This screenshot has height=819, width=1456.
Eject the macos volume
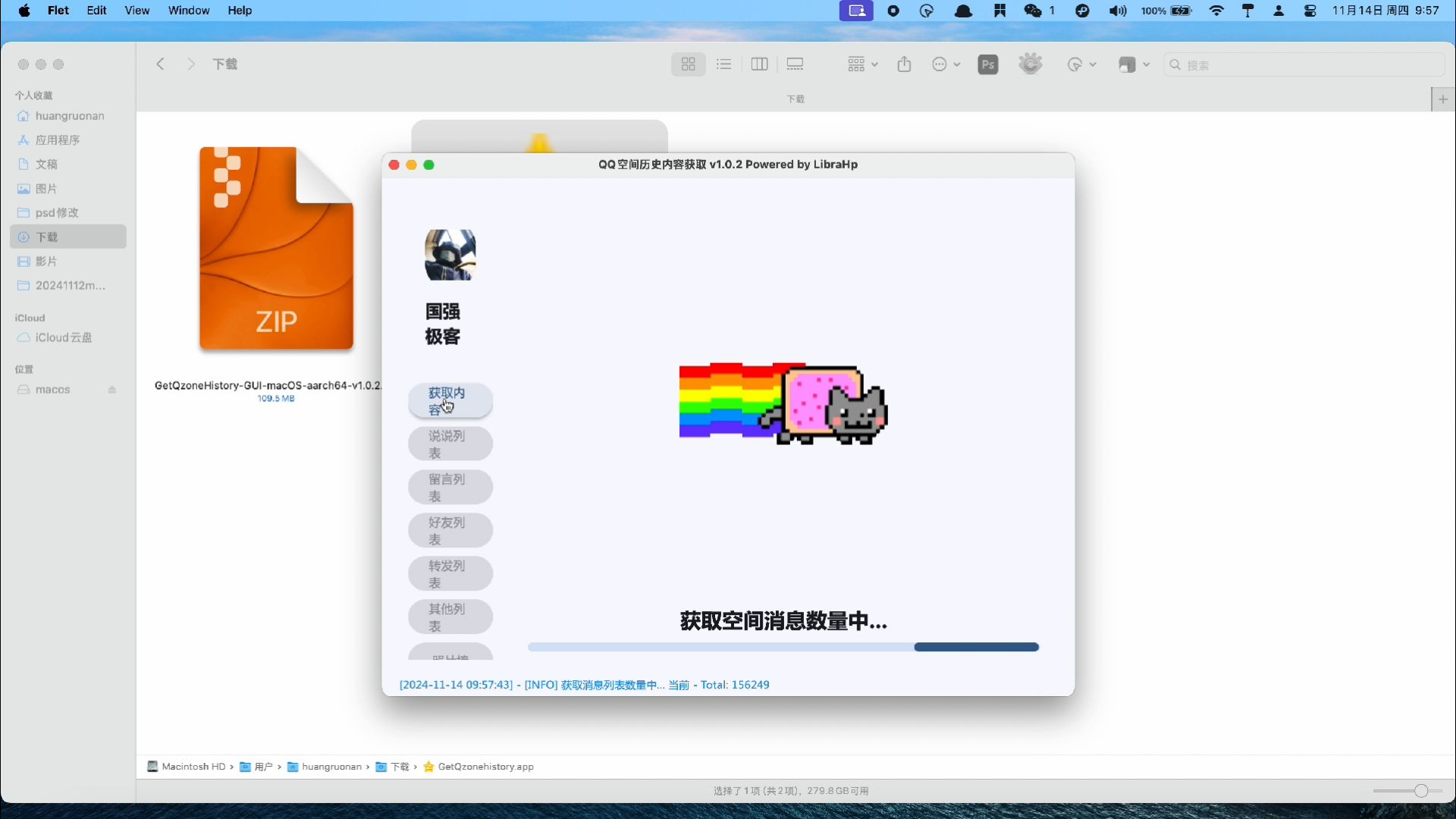click(x=112, y=390)
